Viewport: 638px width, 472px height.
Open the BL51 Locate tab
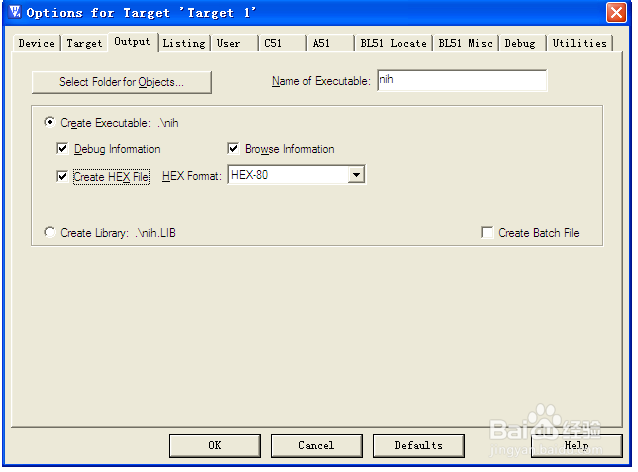pyautogui.click(x=393, y=43)
